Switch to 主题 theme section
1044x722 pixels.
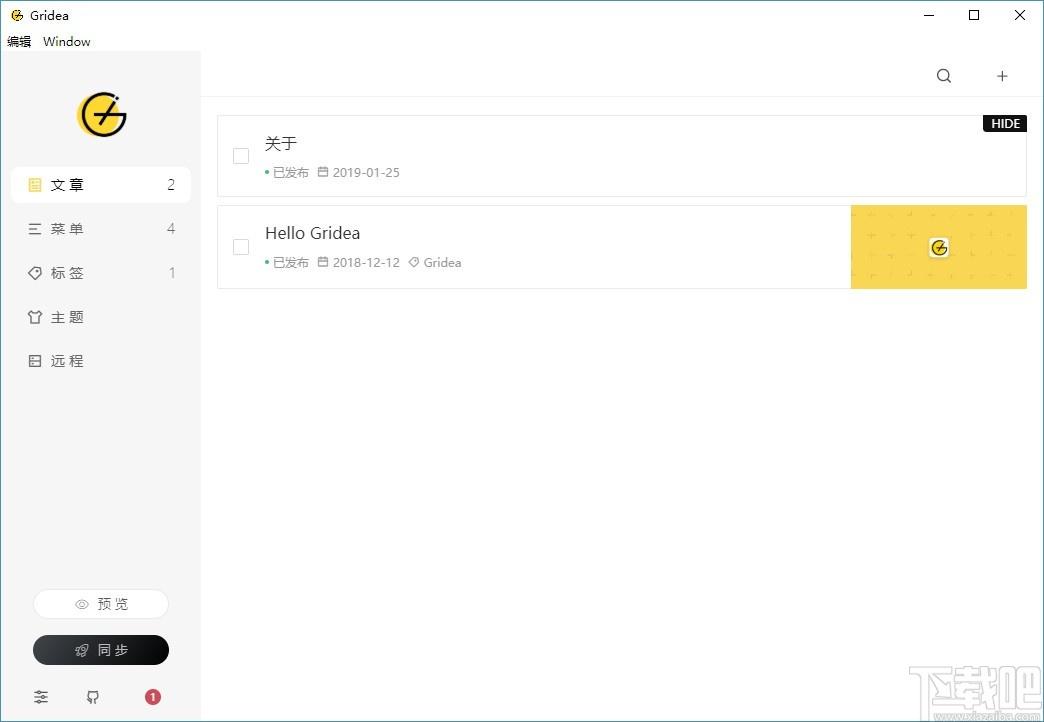(100, 317)
